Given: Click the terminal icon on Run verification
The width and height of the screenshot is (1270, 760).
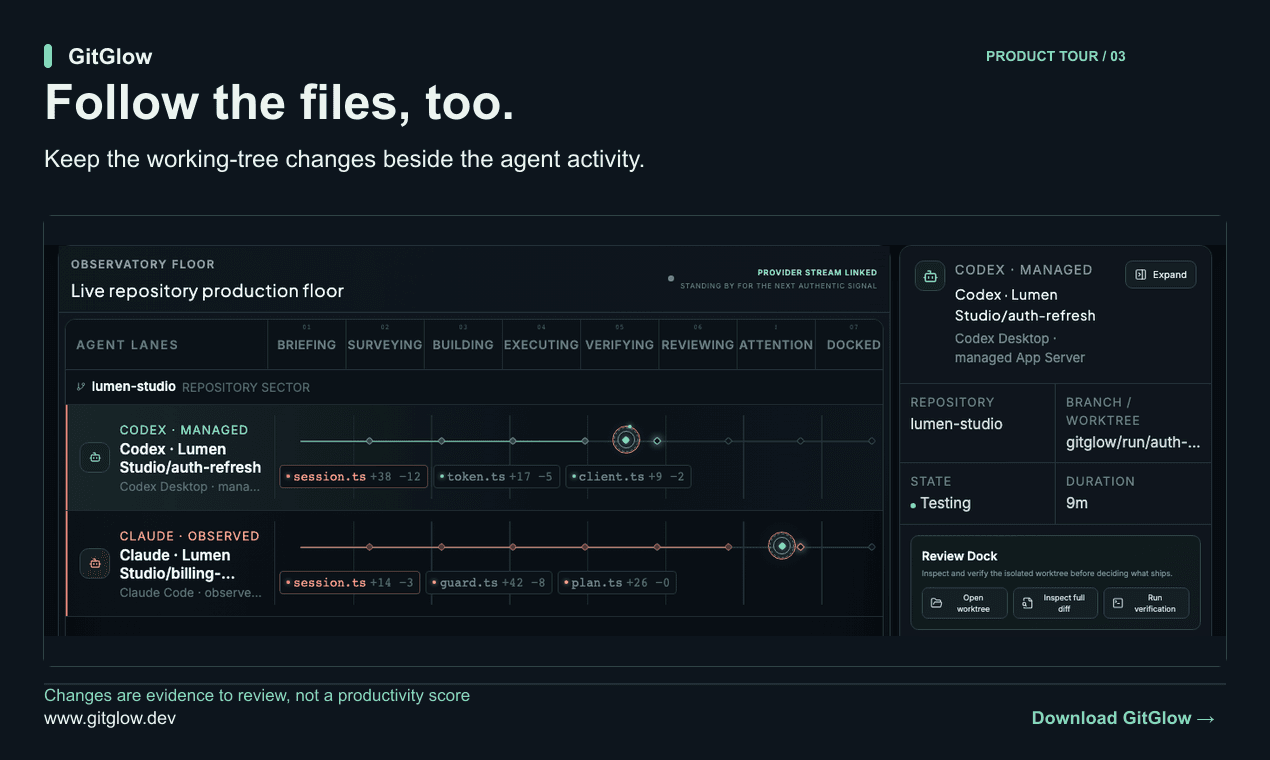Looking at the screenshot, I should pyautogui.click(x=1118, y=603).
